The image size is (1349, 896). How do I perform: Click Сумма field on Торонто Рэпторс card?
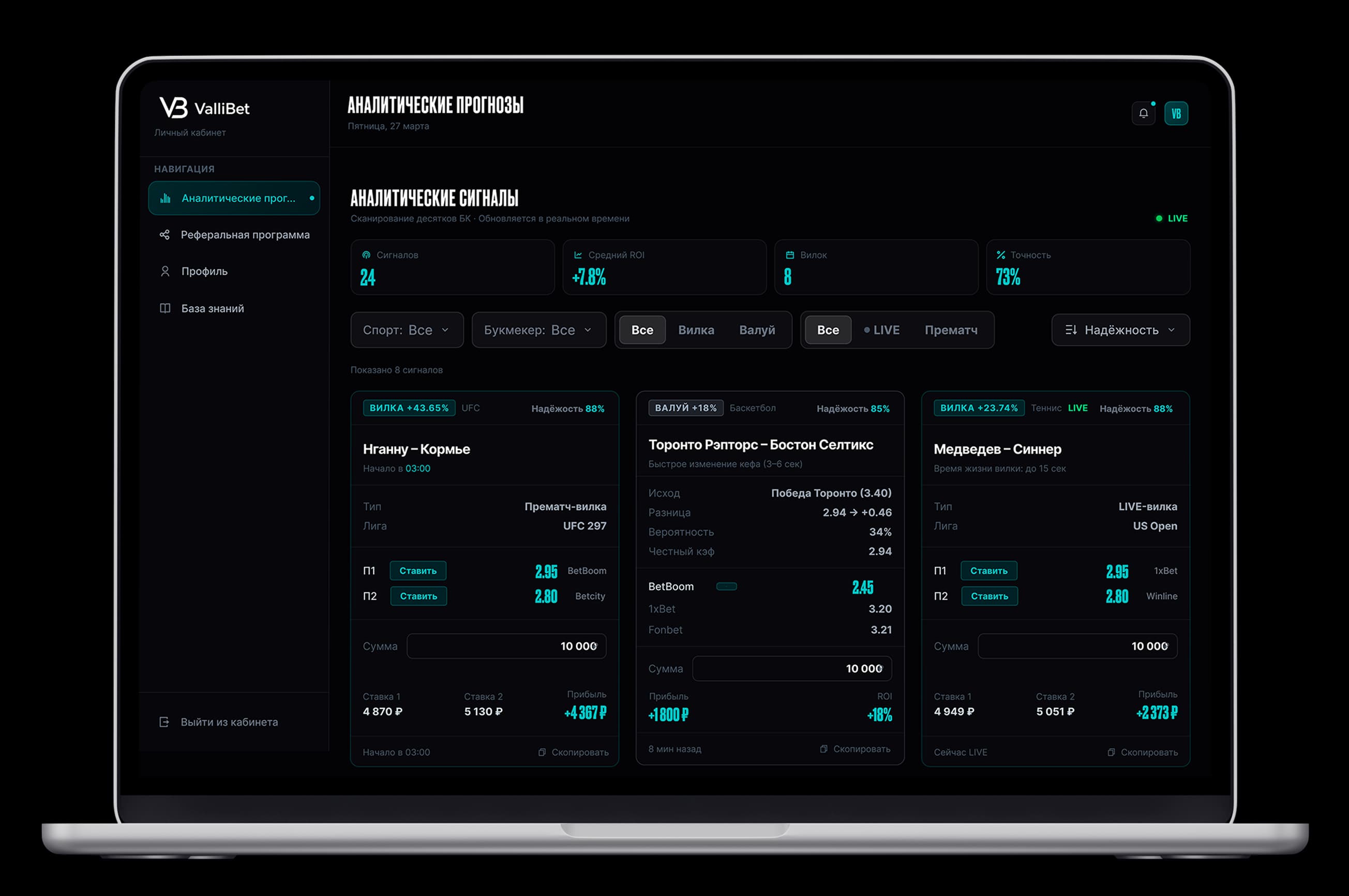[x=792, y=668]
